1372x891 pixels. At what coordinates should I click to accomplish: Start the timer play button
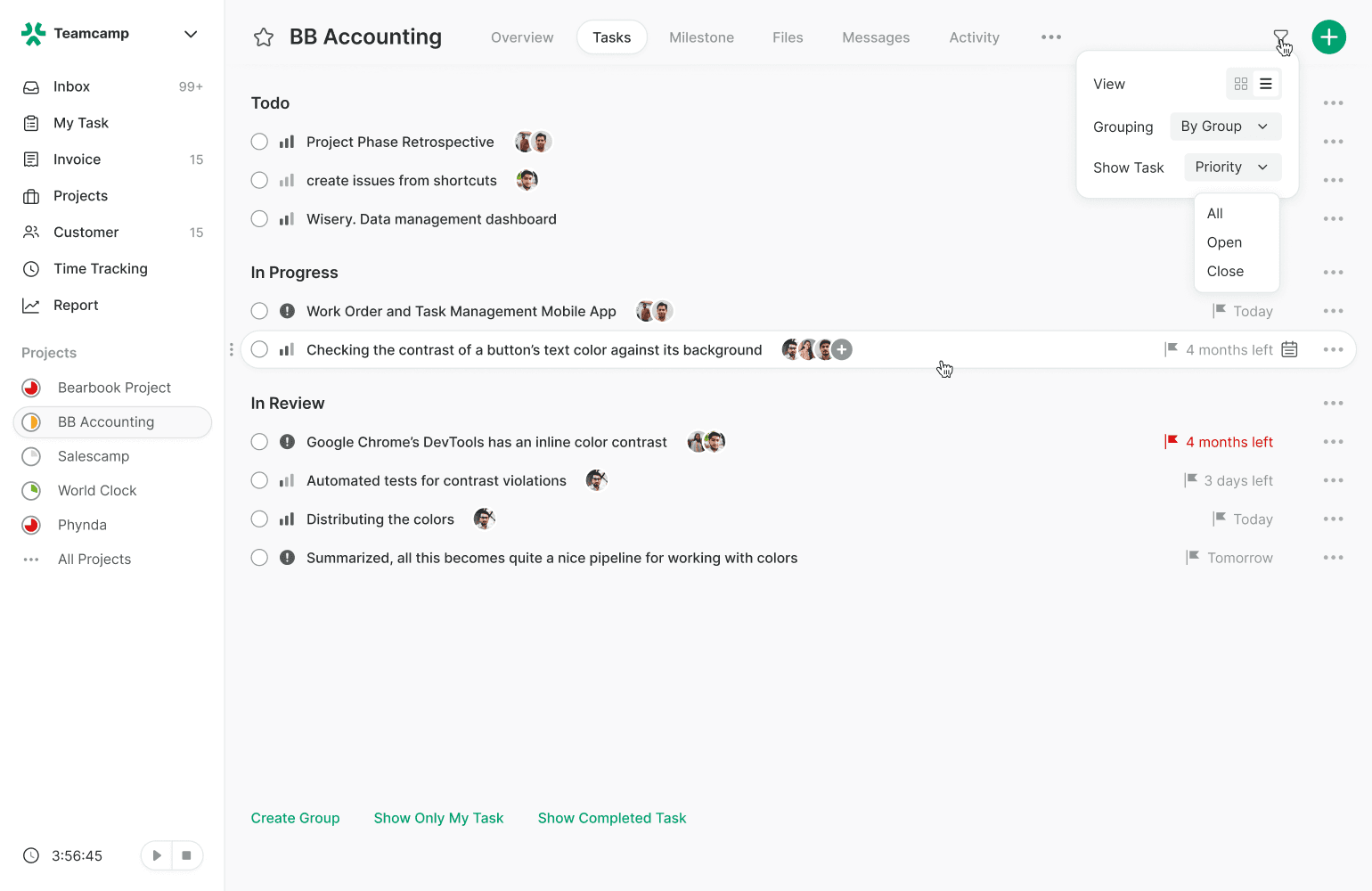(157, 855)
